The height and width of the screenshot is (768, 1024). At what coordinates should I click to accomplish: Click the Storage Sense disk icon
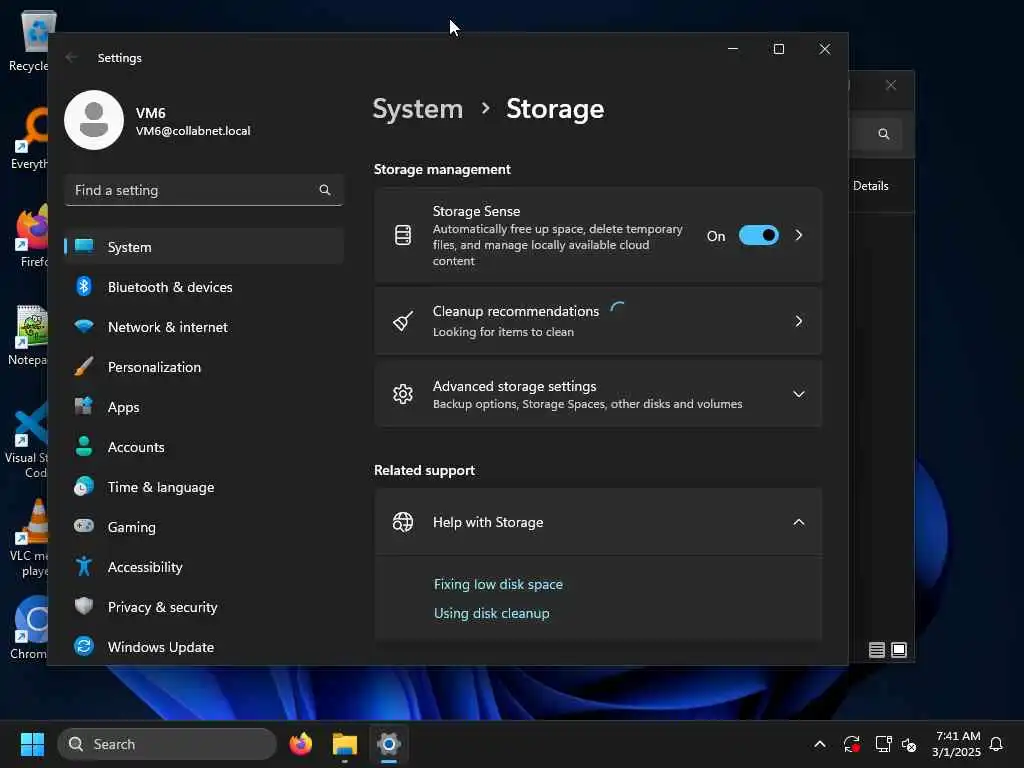click(403, 235)
